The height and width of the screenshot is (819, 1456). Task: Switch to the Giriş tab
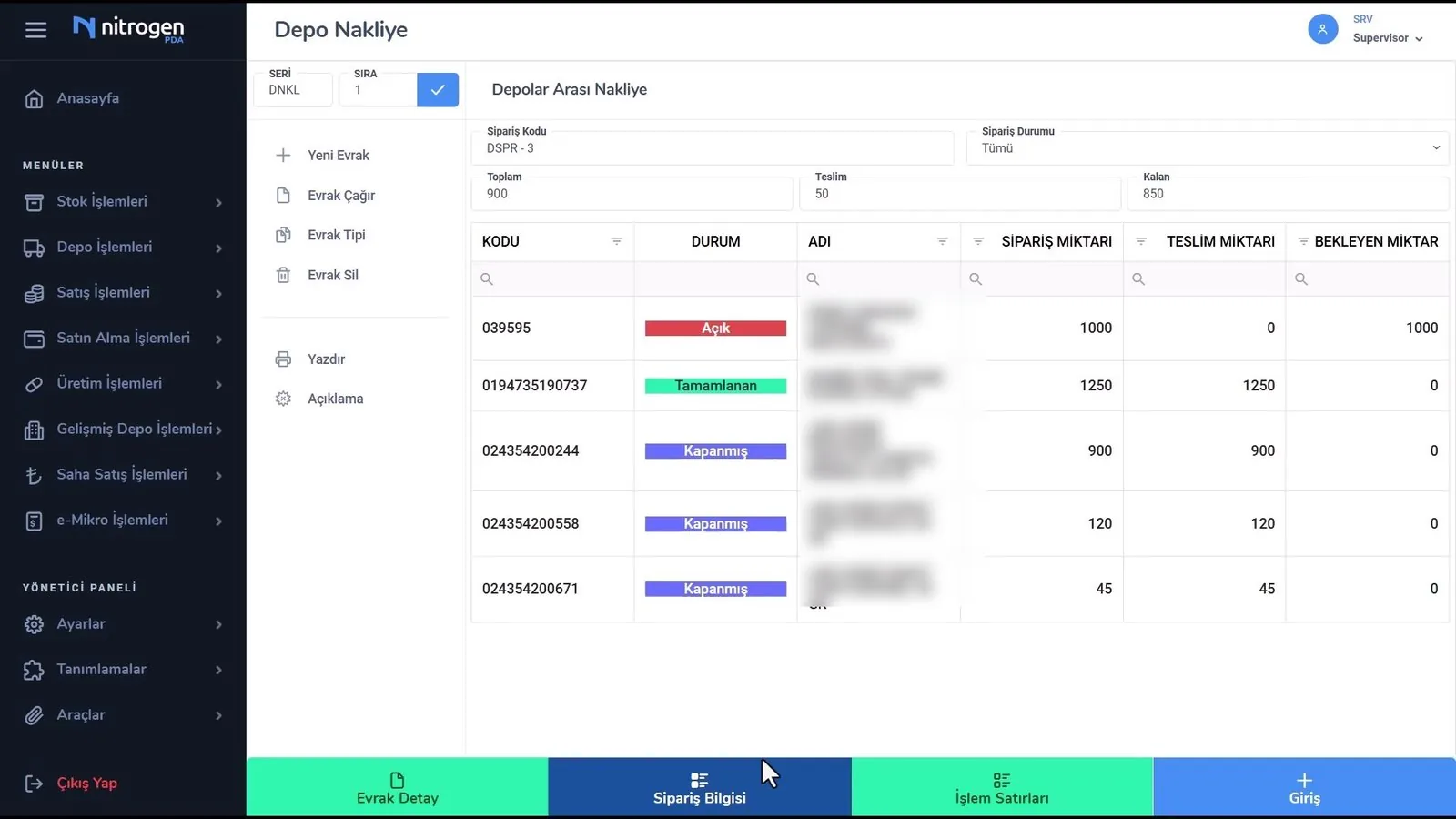pyautogui.click(x=1304, y=788)
